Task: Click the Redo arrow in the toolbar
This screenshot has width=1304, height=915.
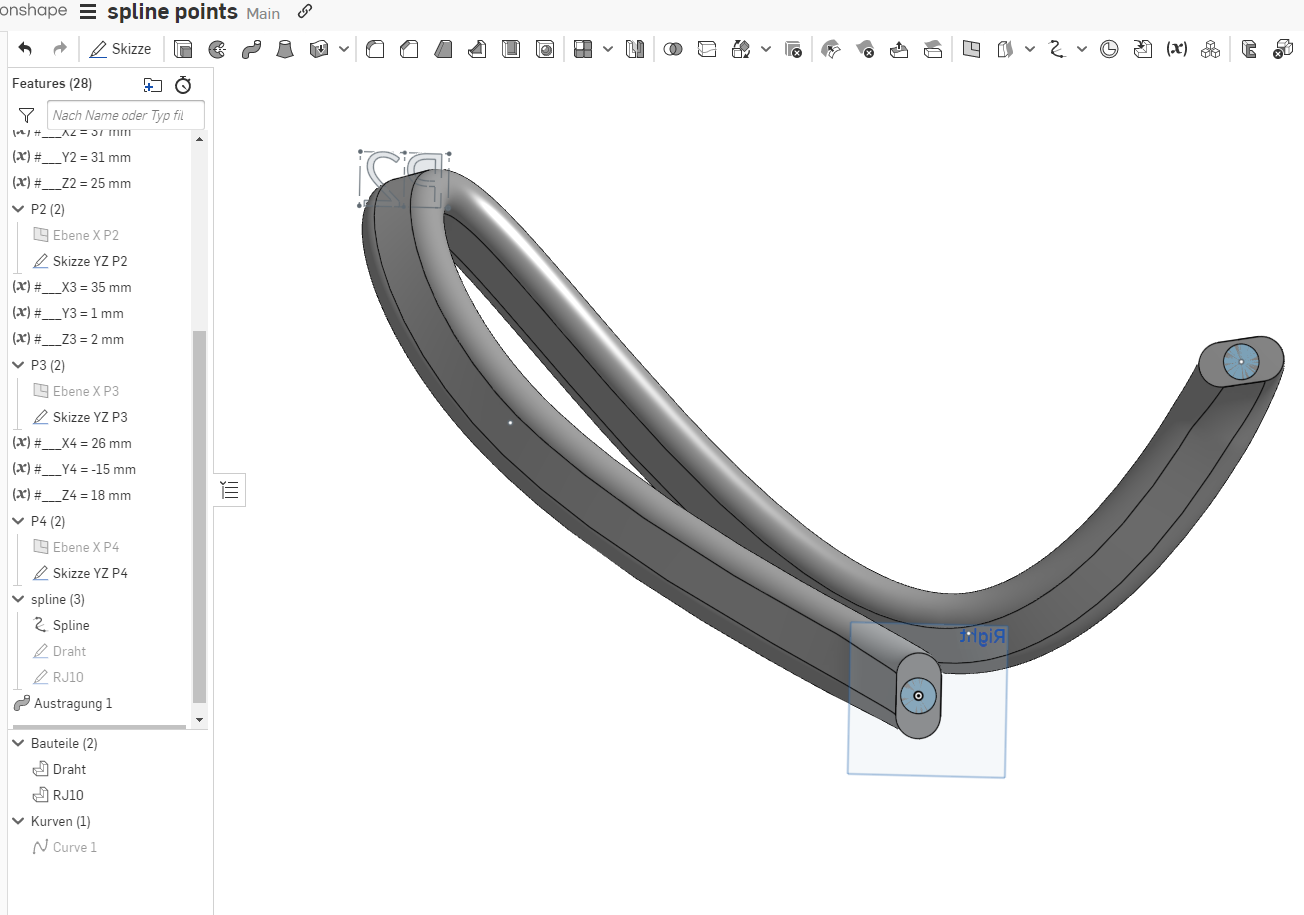Action: click(59, 49)
